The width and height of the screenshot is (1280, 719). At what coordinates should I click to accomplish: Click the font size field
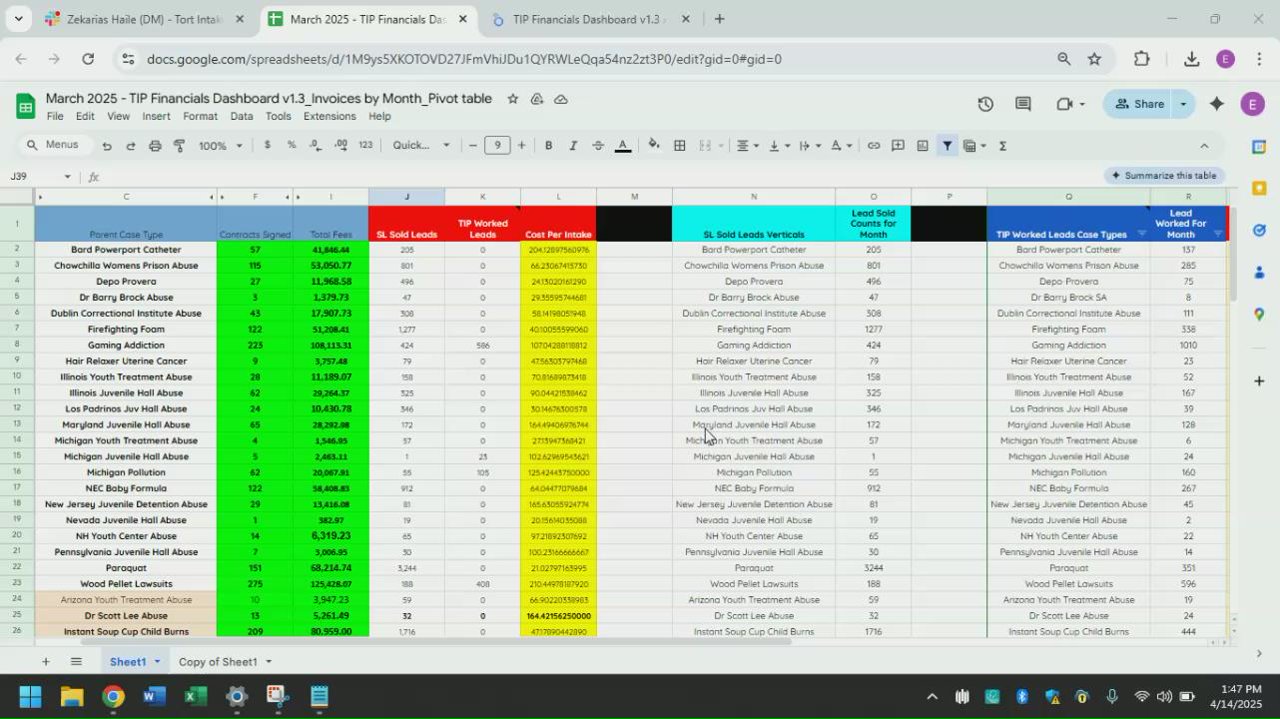(x=497, y=145)
